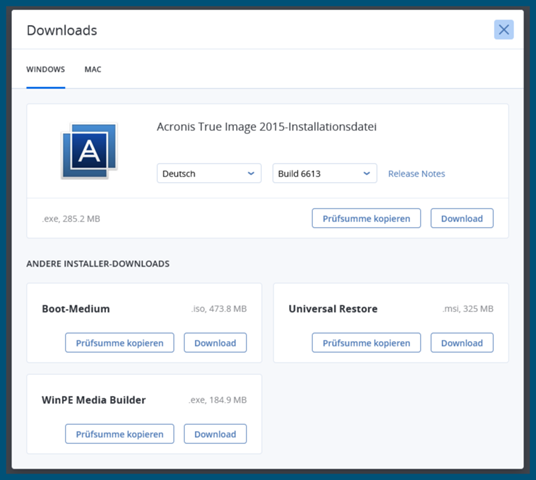Viewport: 536px width, 480px height.
Task: Open the Deutsch language dropdown
Action: (209, 173)
